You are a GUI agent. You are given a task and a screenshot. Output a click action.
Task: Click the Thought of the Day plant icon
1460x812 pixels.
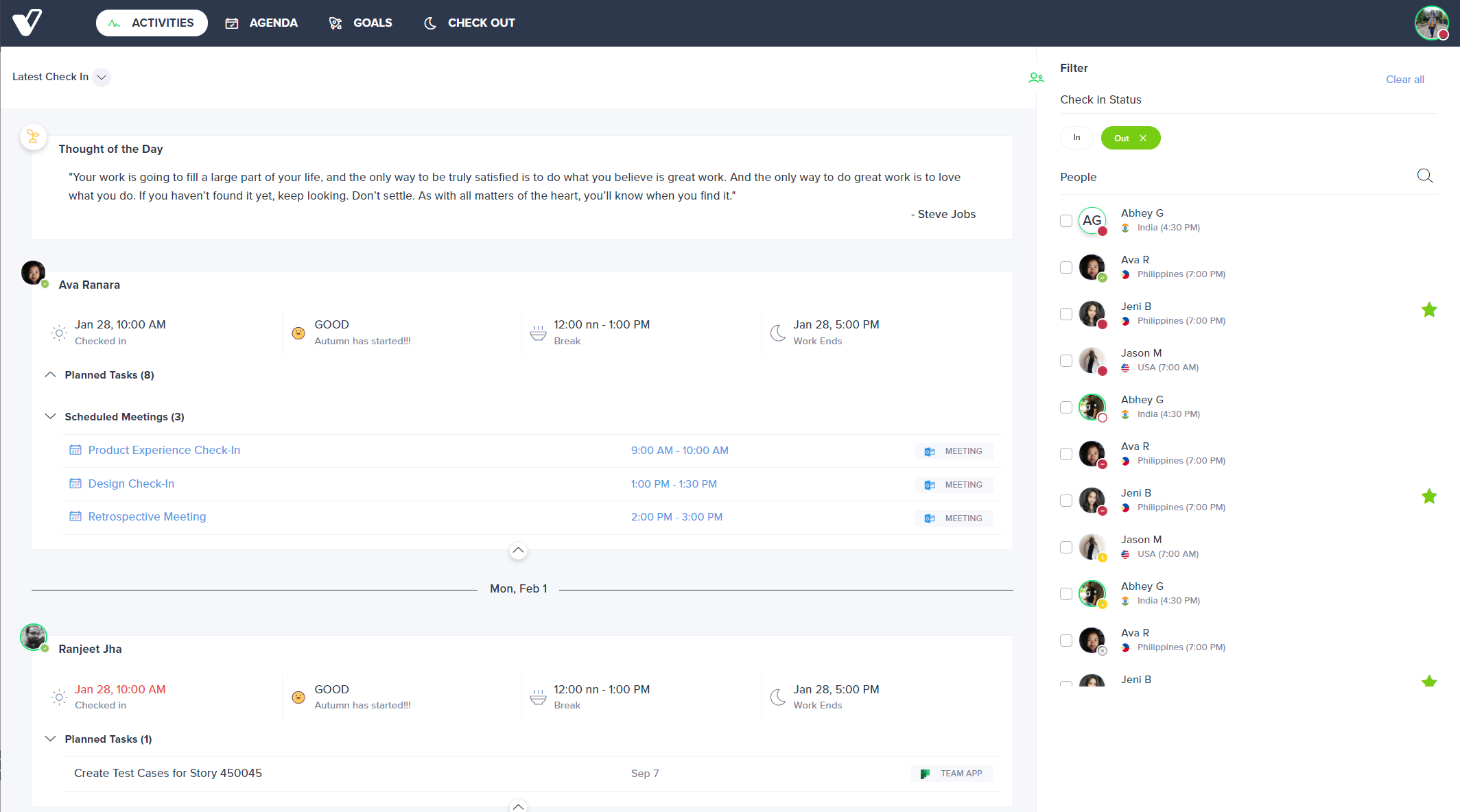[33, 136]
